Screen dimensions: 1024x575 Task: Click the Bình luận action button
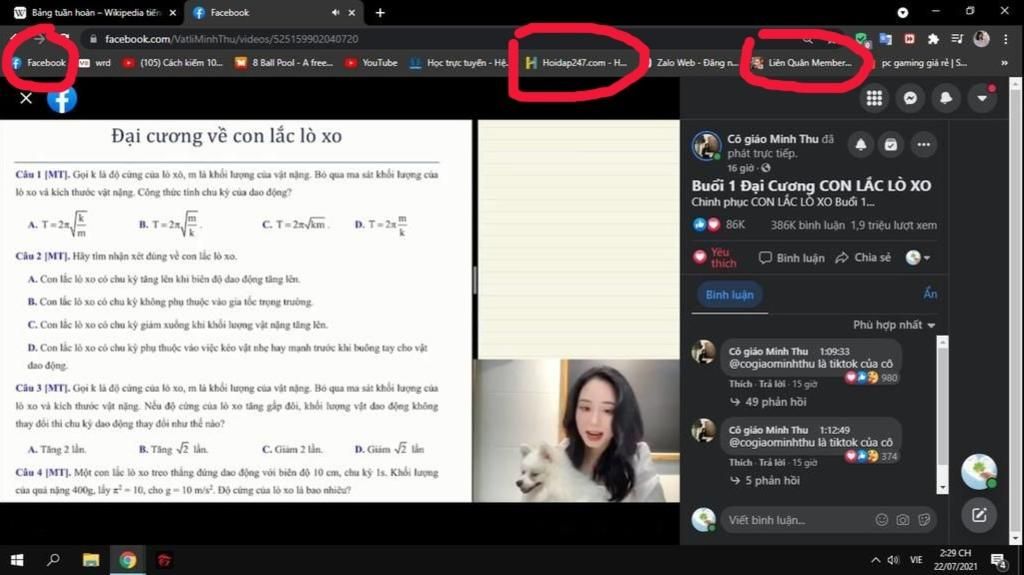(792, 257)
